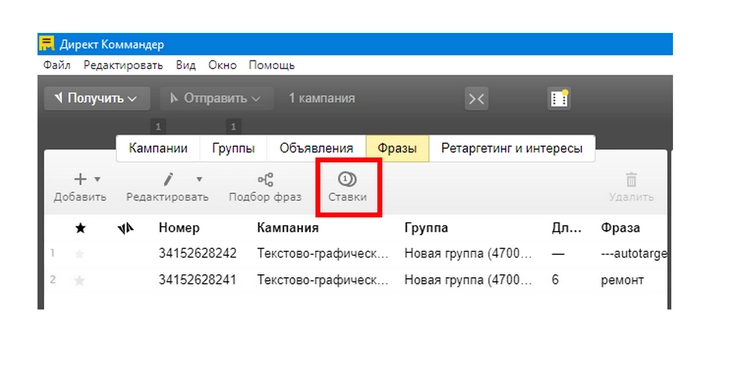Click Дл value 6 in ремонт row
Viewport: 730px width, 366px height.
point(555,280)
